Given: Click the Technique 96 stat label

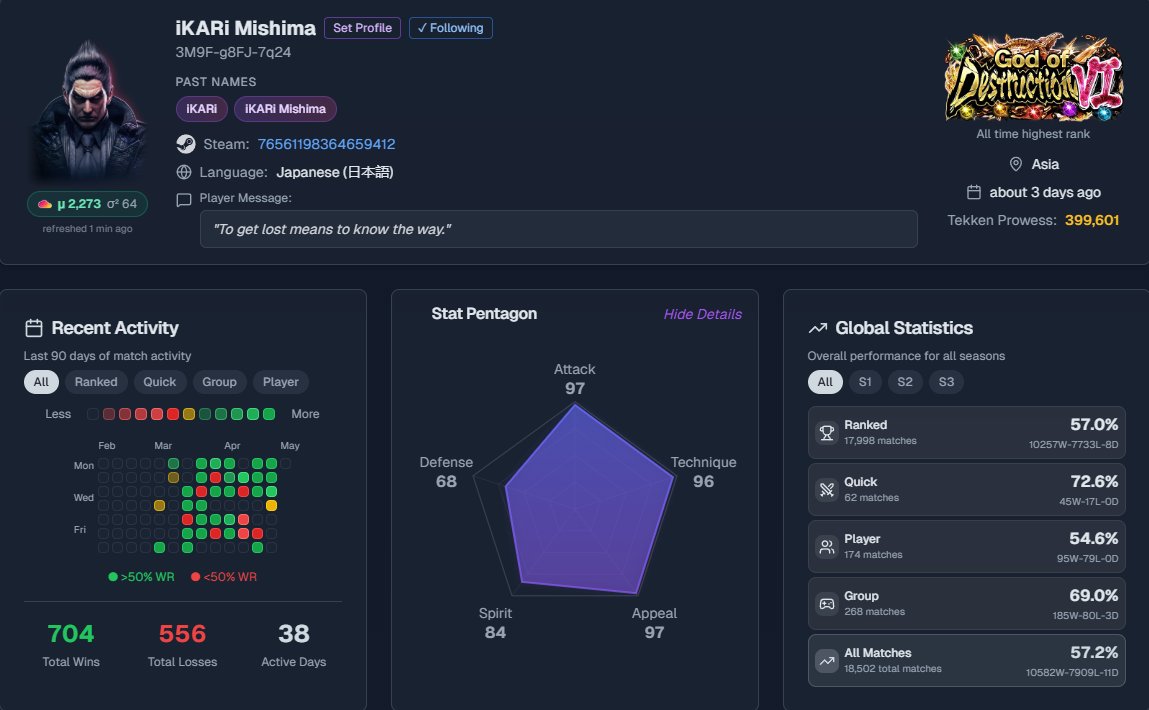Looking at the screenshot, I should (703, 472).
